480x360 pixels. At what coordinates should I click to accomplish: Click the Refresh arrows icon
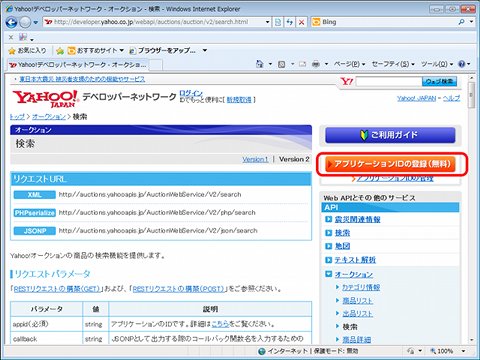(x=290, y=22)
